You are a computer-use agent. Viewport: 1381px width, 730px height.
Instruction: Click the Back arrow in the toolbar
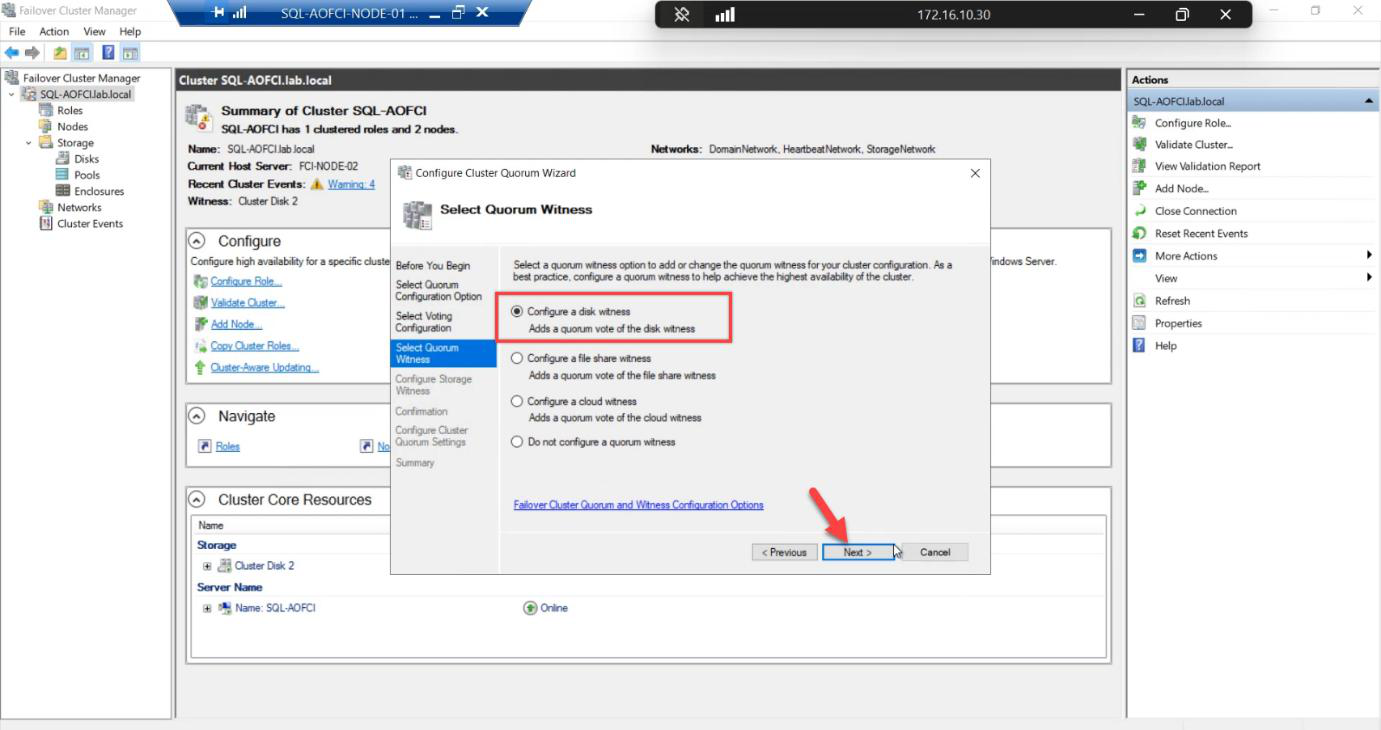click(x=12, y=53)
